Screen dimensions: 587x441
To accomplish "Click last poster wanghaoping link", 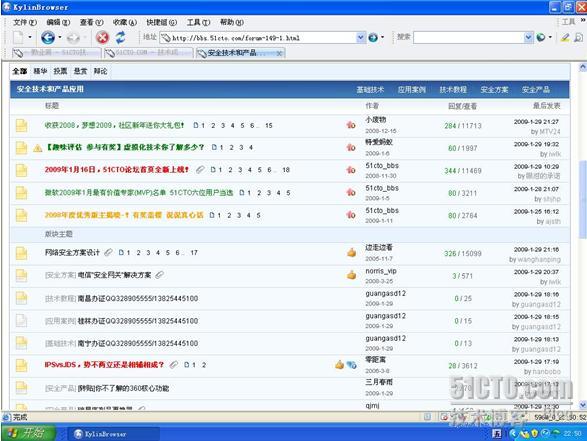I will (x=539, y=259).
